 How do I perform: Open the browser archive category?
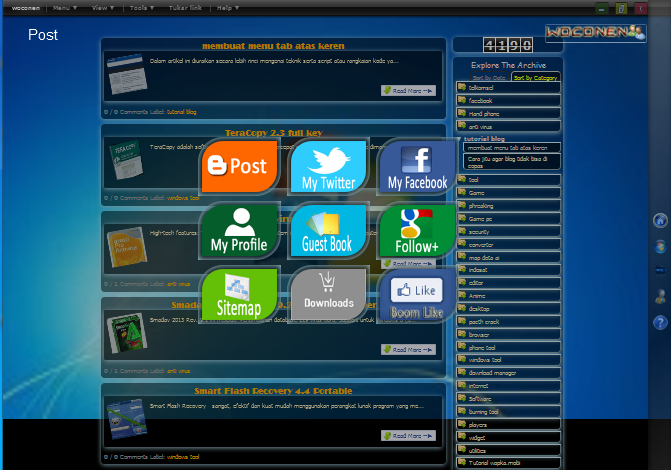[508, 335]
